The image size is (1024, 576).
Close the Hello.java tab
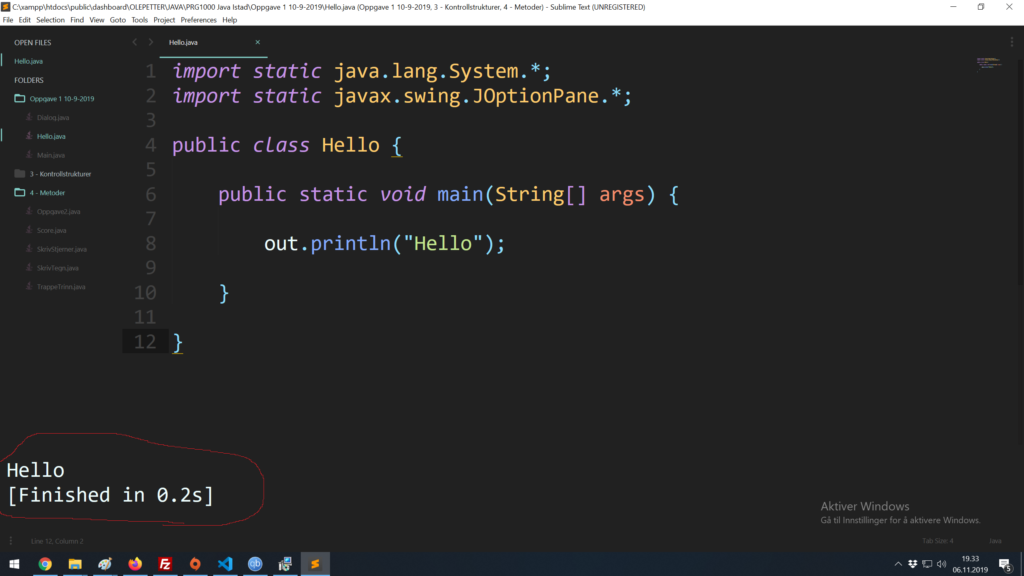tap(257, 43)
